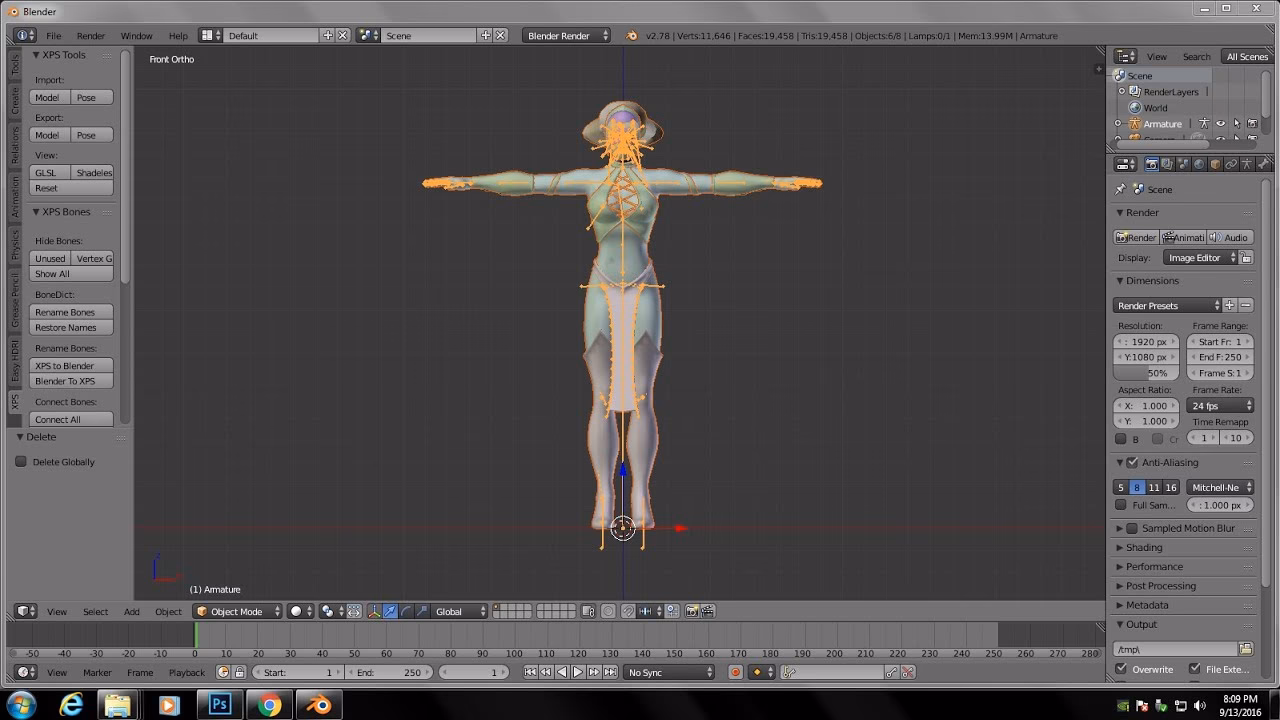Open the World properties tab icon
The image size is (1280, 720).
1199,164
